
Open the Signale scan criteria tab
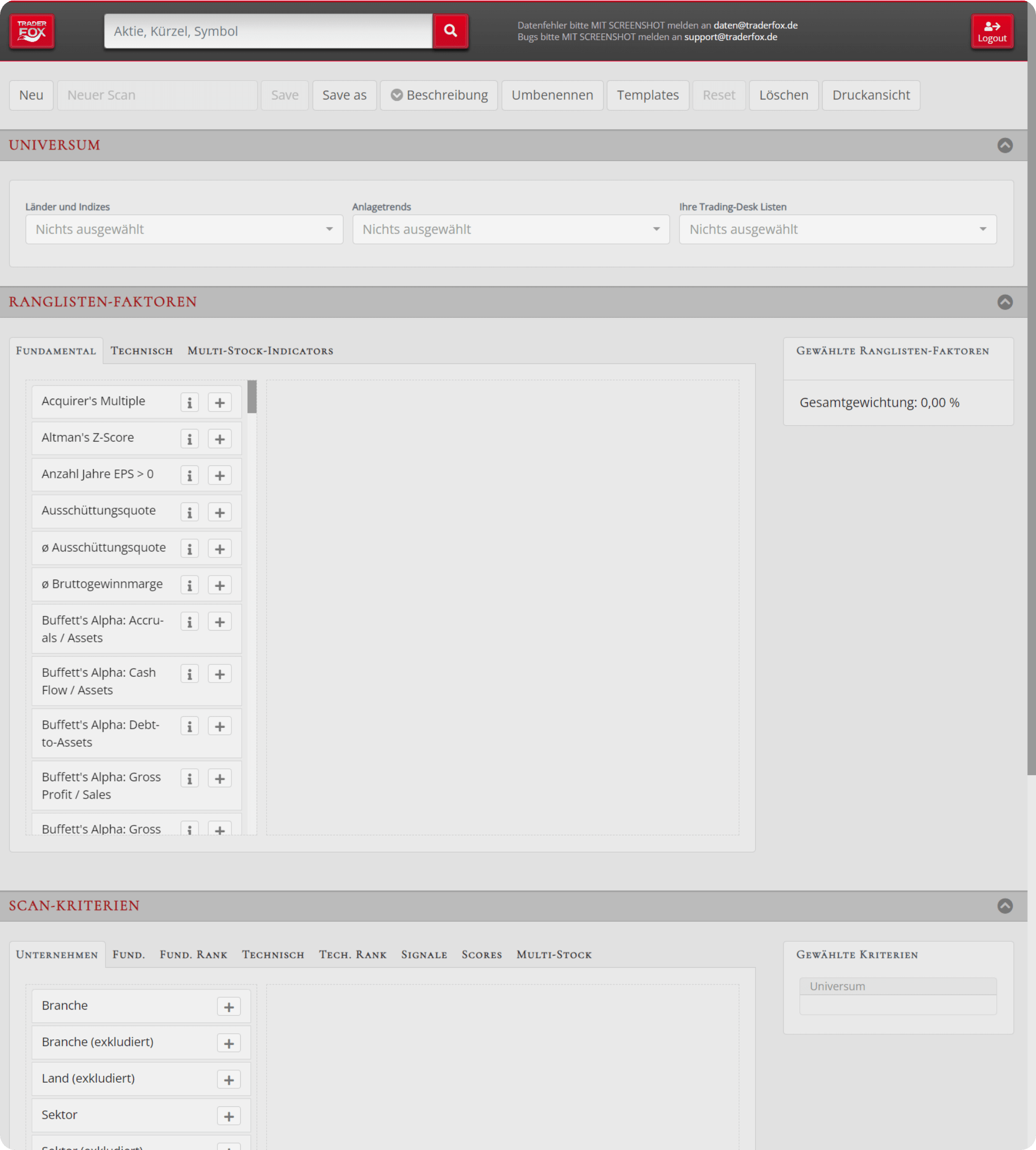pos(424,954)
